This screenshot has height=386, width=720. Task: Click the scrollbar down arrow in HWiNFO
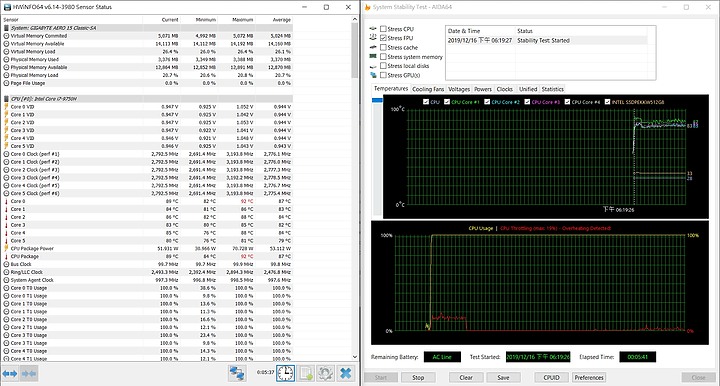tap(354, 357)
